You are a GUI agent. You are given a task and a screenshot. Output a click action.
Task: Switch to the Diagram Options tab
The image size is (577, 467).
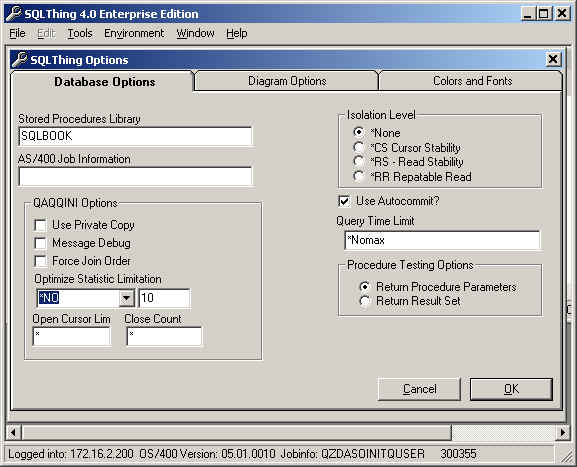pos(287,81)
